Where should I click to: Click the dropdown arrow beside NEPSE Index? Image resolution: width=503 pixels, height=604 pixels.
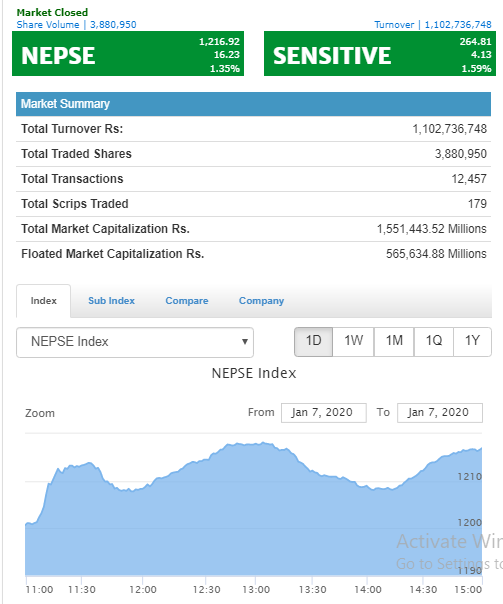pos(245,342)
